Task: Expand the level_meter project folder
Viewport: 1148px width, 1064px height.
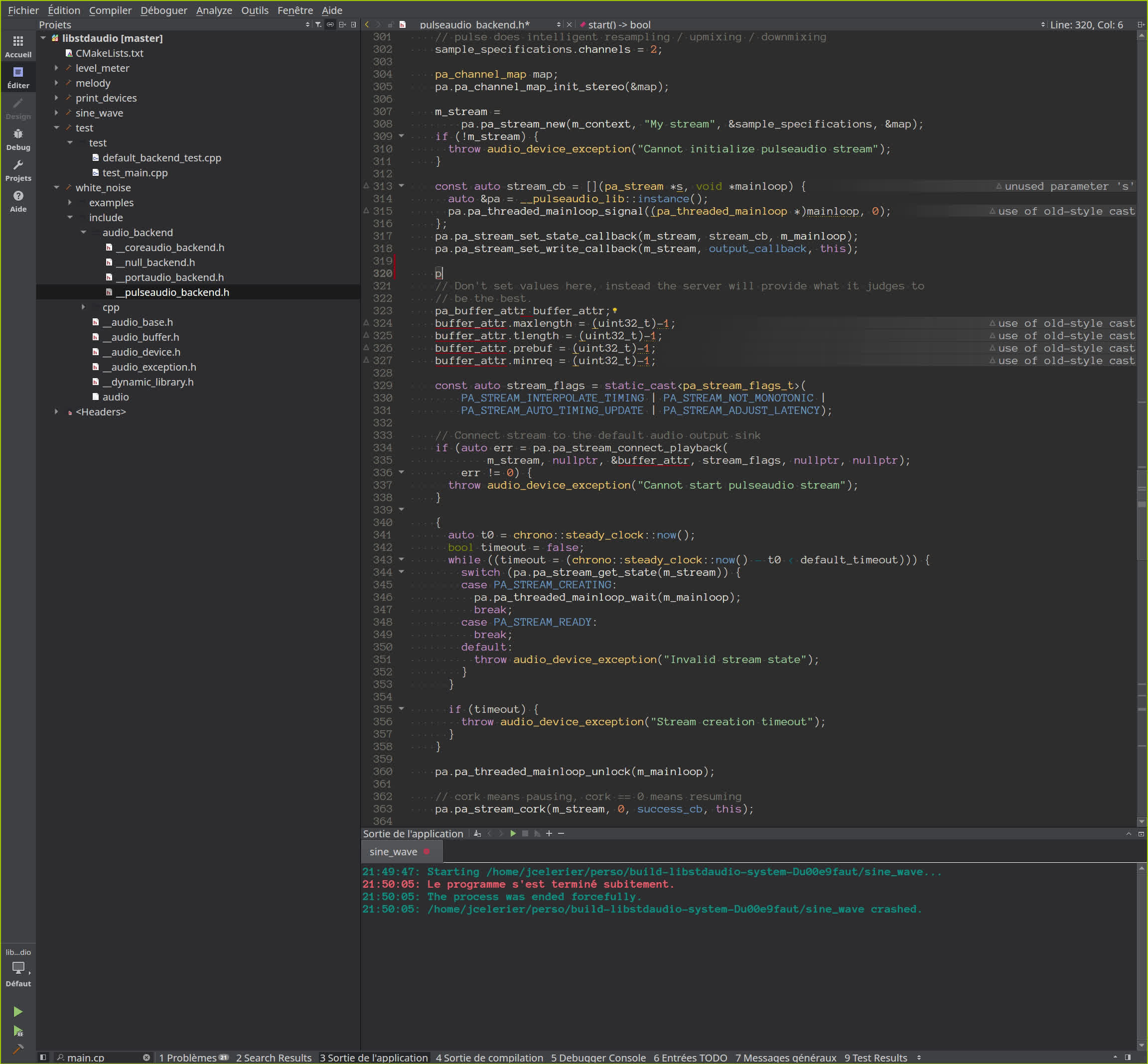Action: click(x=56, y=68)
